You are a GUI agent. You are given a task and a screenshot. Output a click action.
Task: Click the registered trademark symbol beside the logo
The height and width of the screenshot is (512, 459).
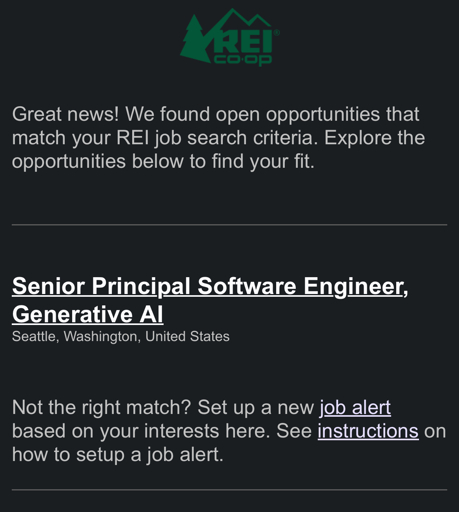(277, 33)
